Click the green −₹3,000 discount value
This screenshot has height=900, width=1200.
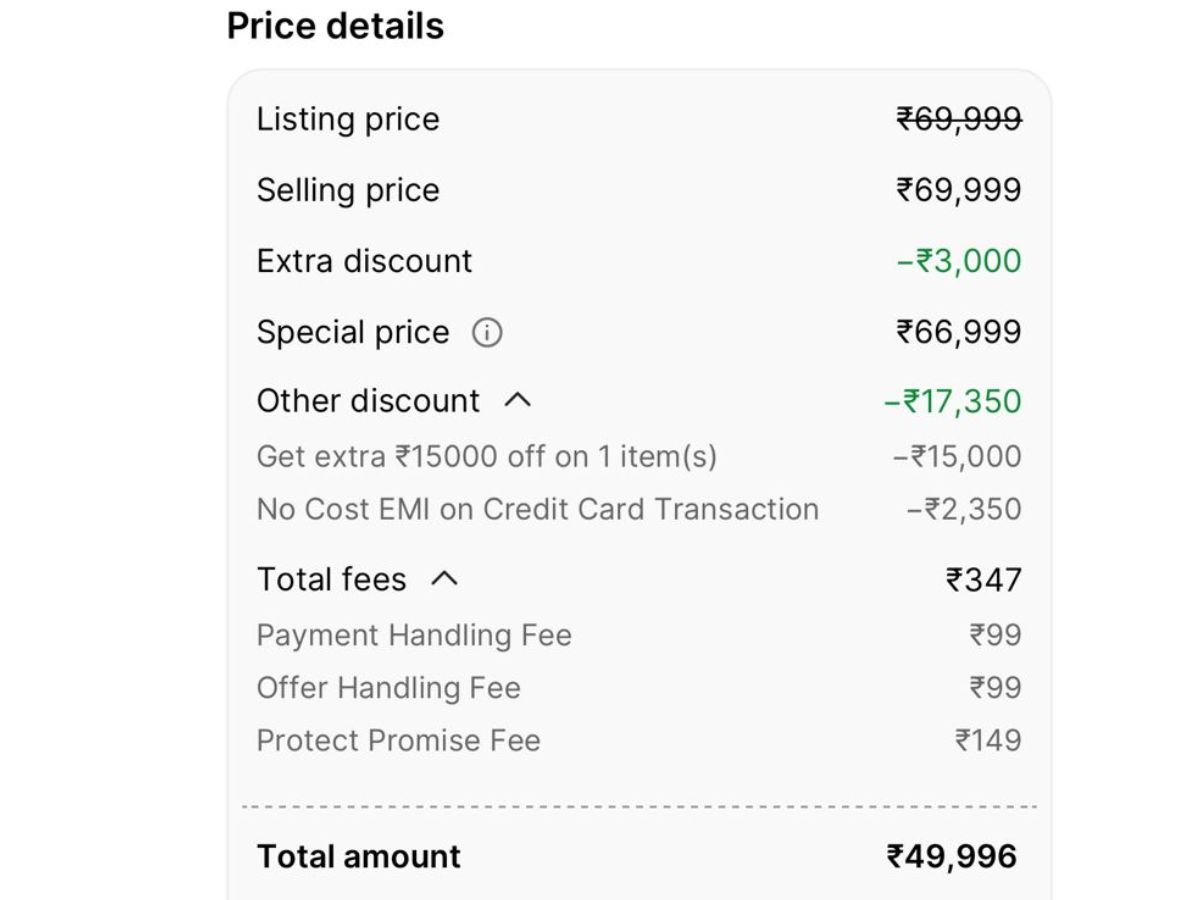coord(958,261)
